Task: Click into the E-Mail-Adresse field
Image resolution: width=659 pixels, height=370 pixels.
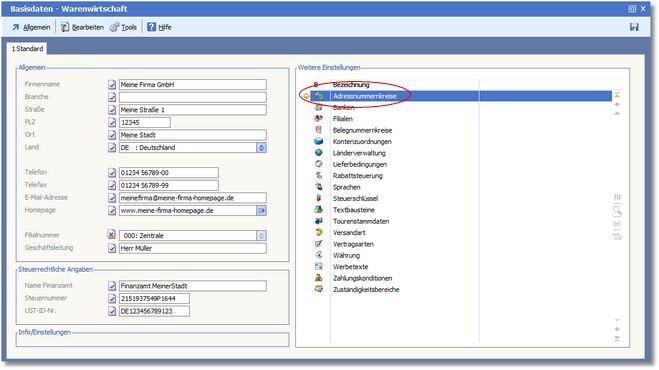Action: click(x=192, y=198)
